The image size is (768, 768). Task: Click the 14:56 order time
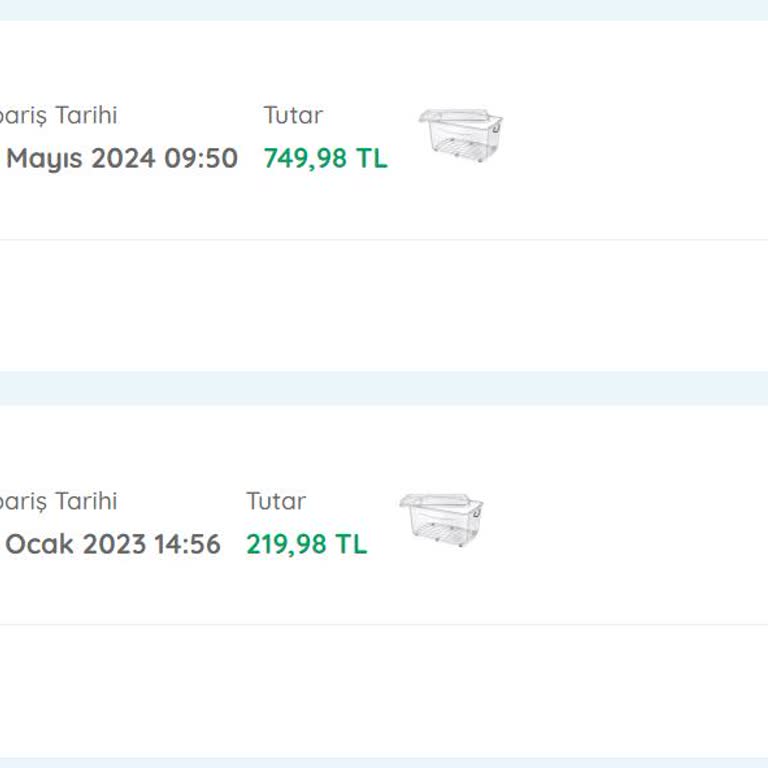[x=186, y=545]
